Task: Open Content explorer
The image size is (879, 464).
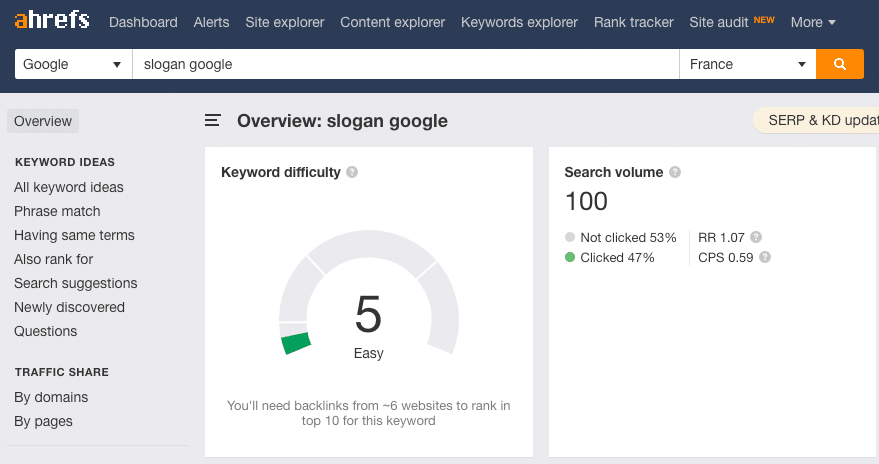Action: (392, 22)
